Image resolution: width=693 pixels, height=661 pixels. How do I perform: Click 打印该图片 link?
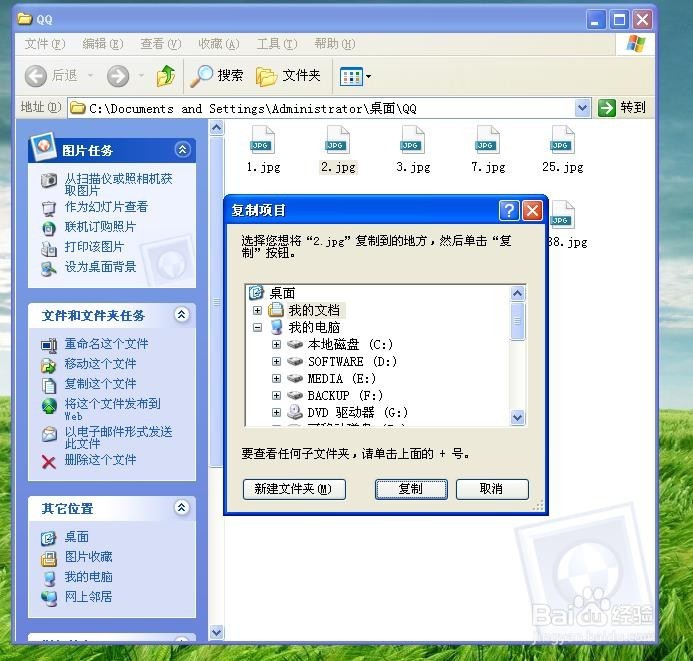tap(94, 246)
